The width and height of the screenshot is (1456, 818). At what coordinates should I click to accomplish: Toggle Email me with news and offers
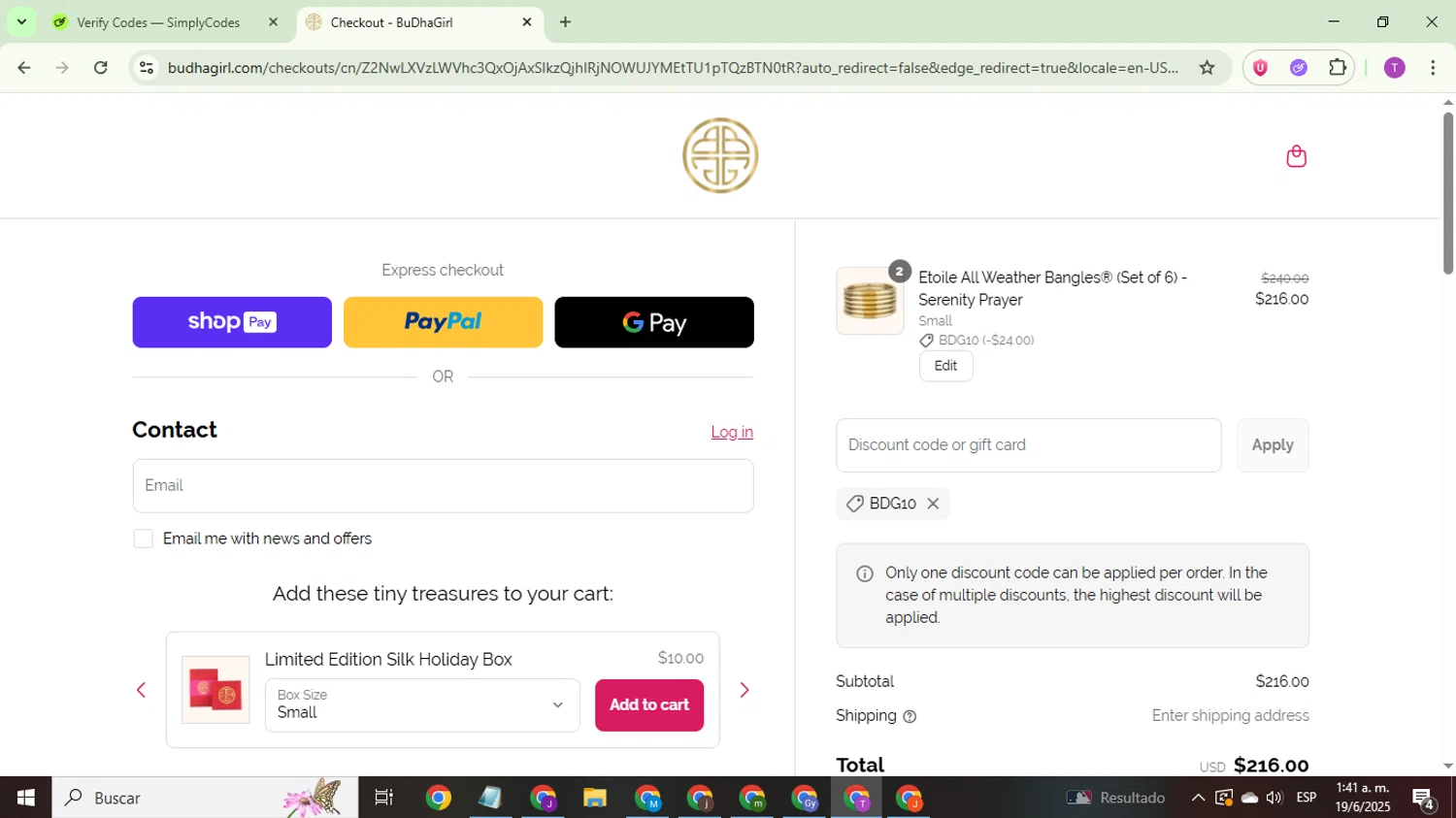coord(144,539)
